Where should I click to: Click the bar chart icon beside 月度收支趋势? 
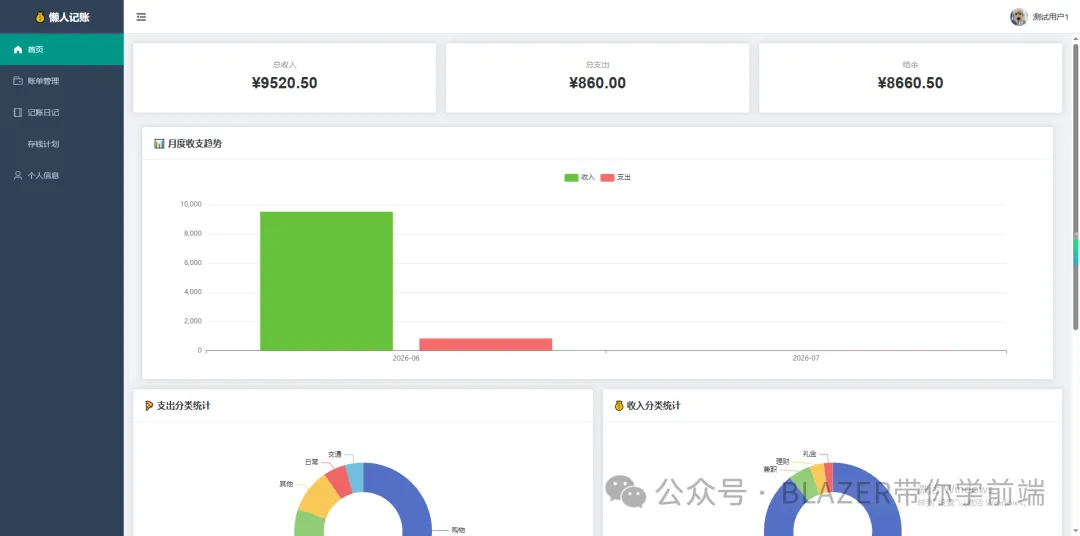click(159, 144)
